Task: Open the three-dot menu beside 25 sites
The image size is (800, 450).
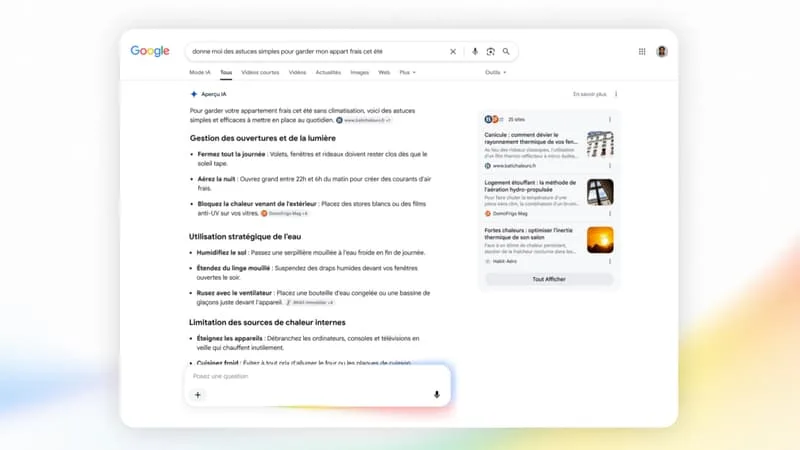Action: pyautogui.click(x=610, y=119)
